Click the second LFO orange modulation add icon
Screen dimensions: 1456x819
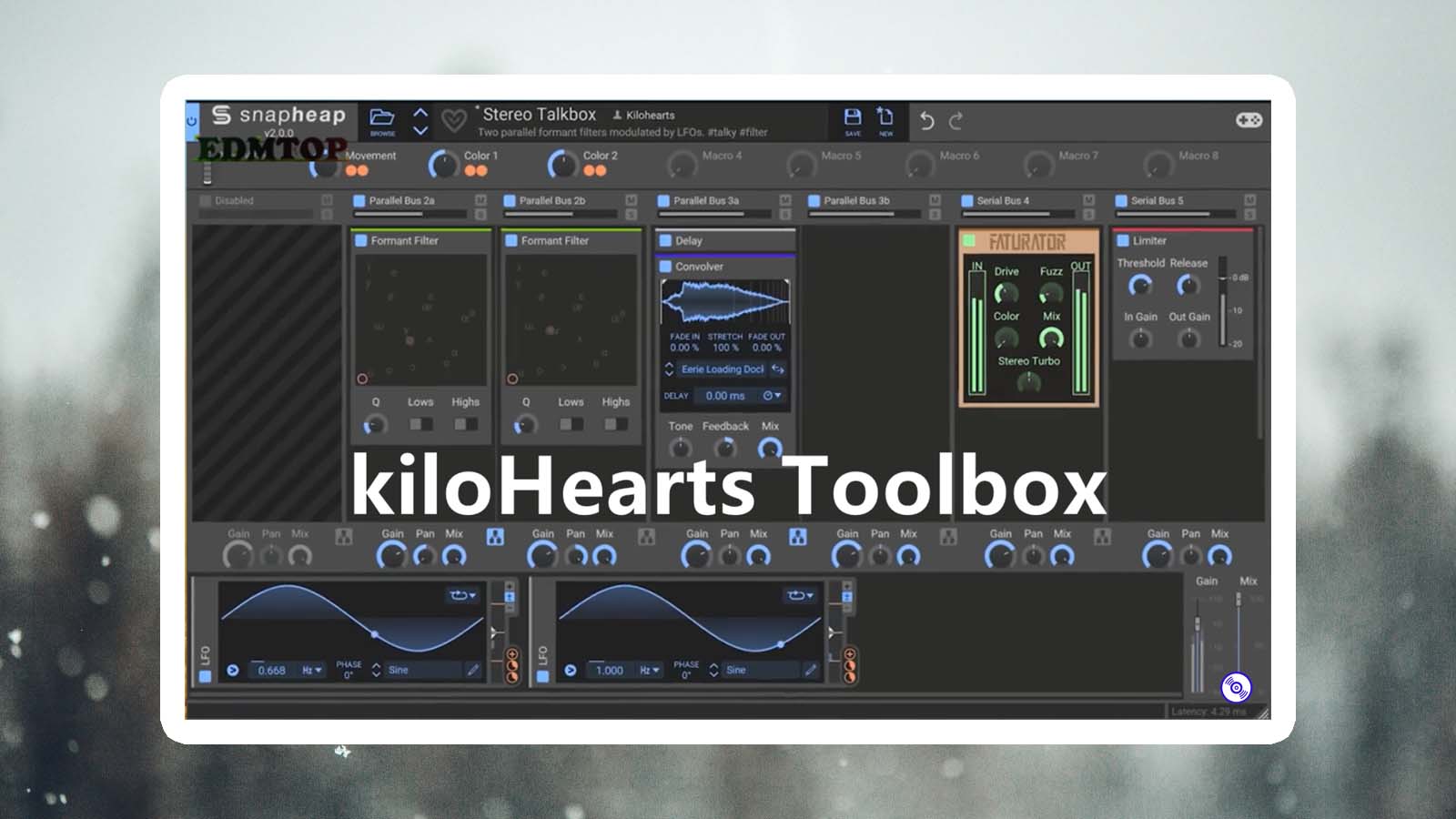850,654
